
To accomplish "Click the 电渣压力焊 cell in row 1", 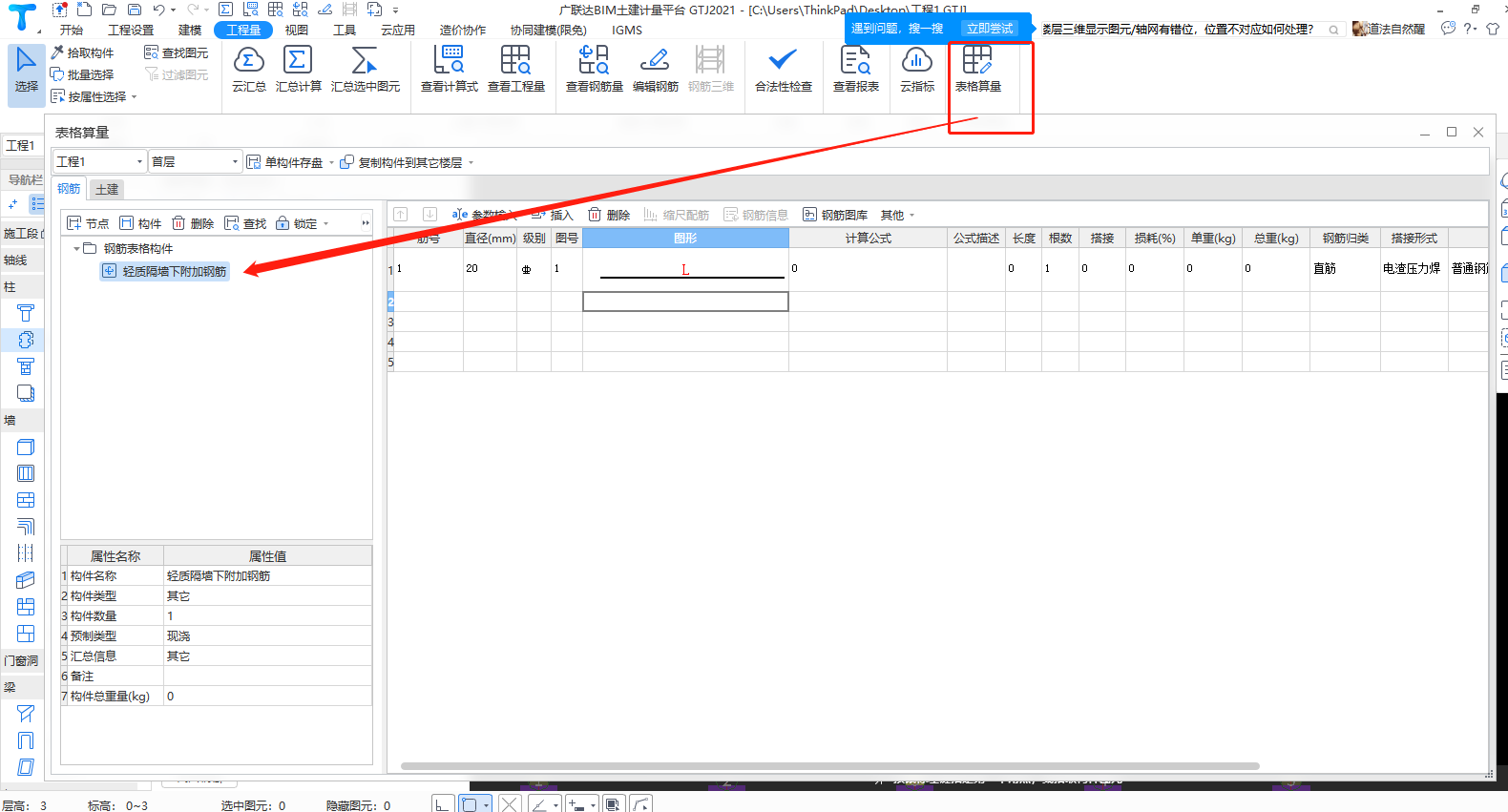I will 1414,269.
